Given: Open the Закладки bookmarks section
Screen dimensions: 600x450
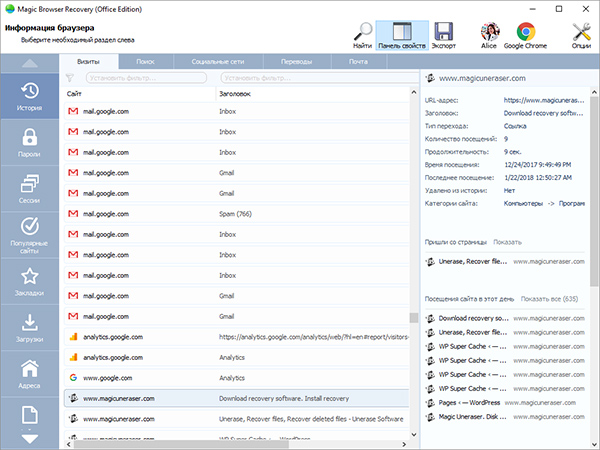Looking at the screenshot, I should click(x=29, y=282).
